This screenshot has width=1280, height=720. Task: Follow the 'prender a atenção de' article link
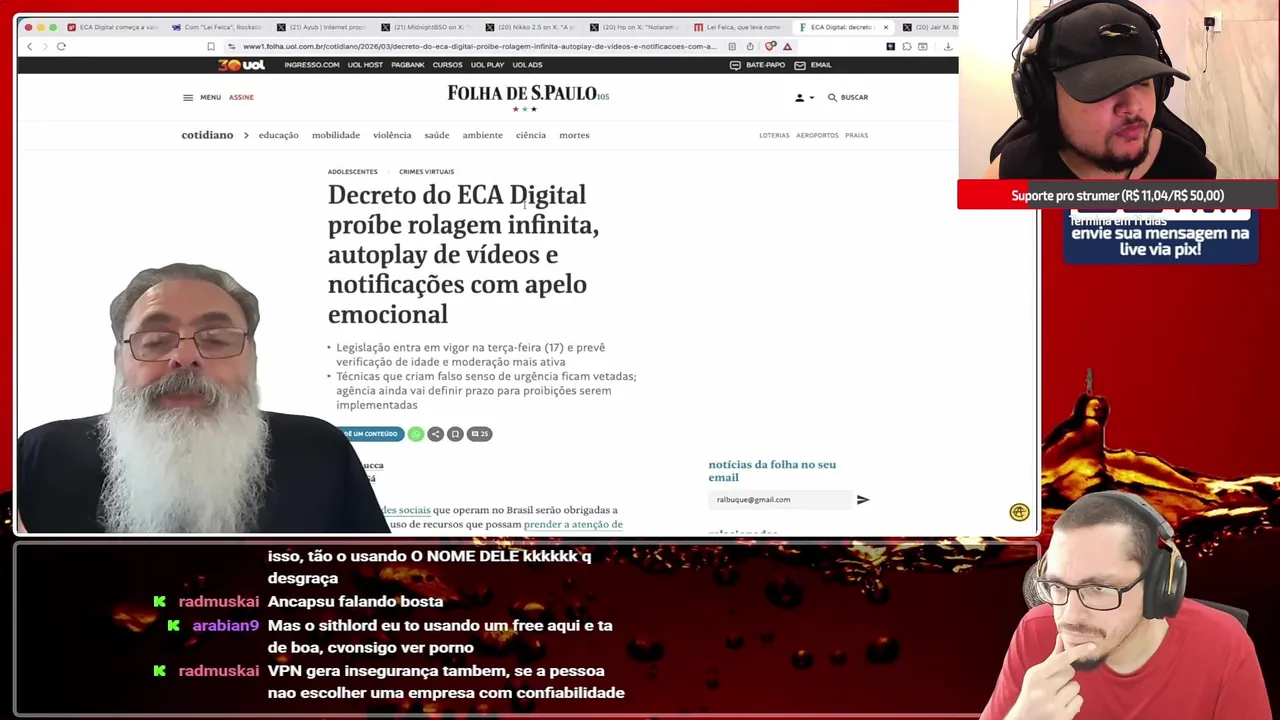573,524
